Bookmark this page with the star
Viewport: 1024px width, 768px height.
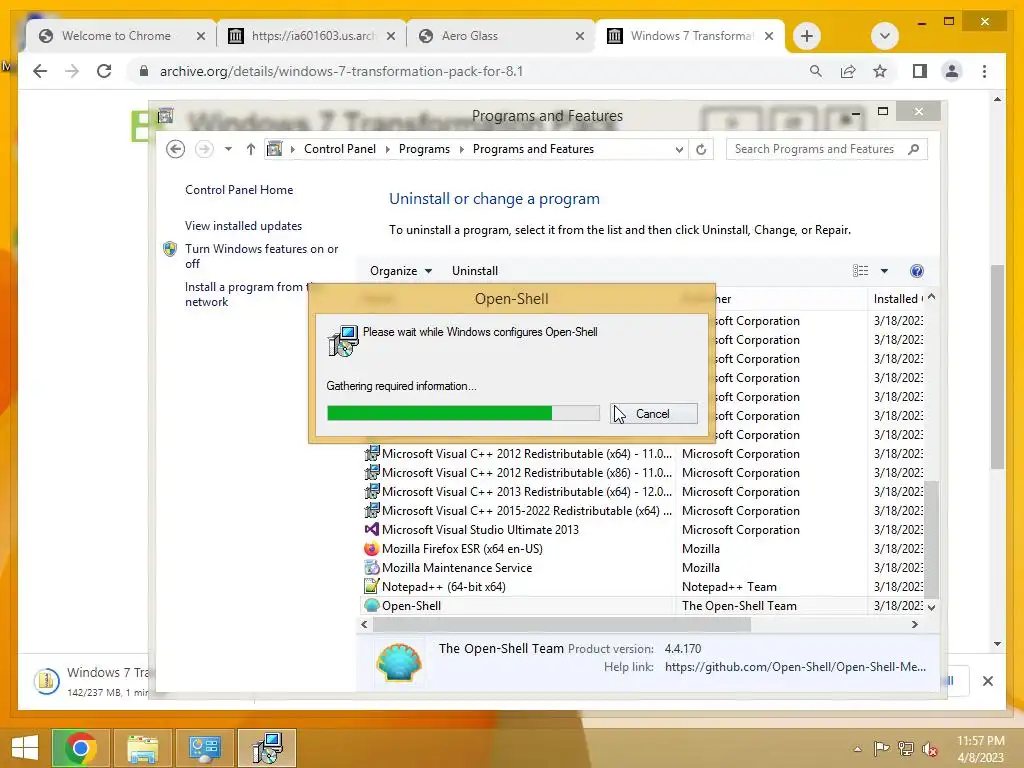pyautogui.click(x=880, y=71)
